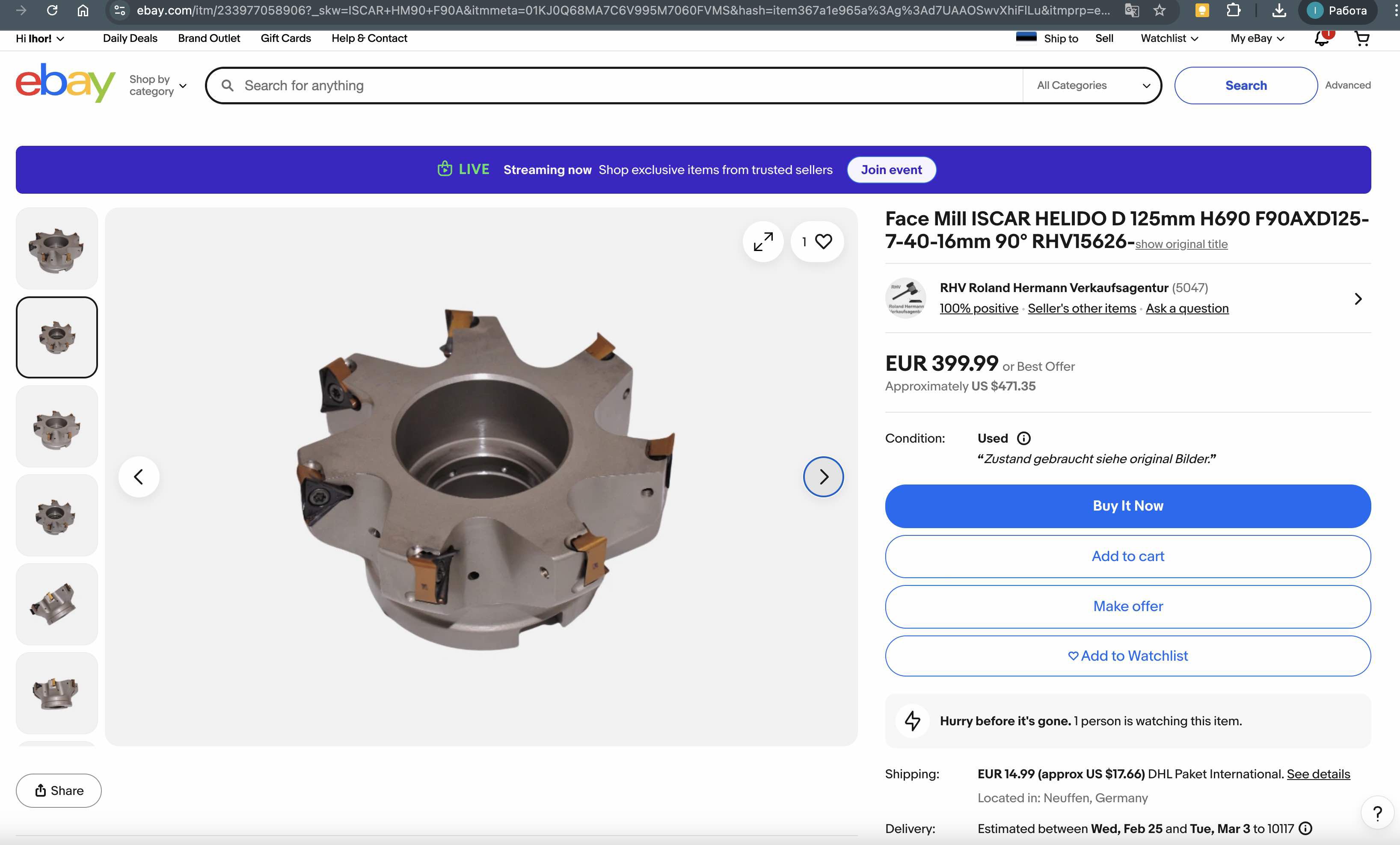
Task: Open the Seller's other items link
Action: 1081,308
